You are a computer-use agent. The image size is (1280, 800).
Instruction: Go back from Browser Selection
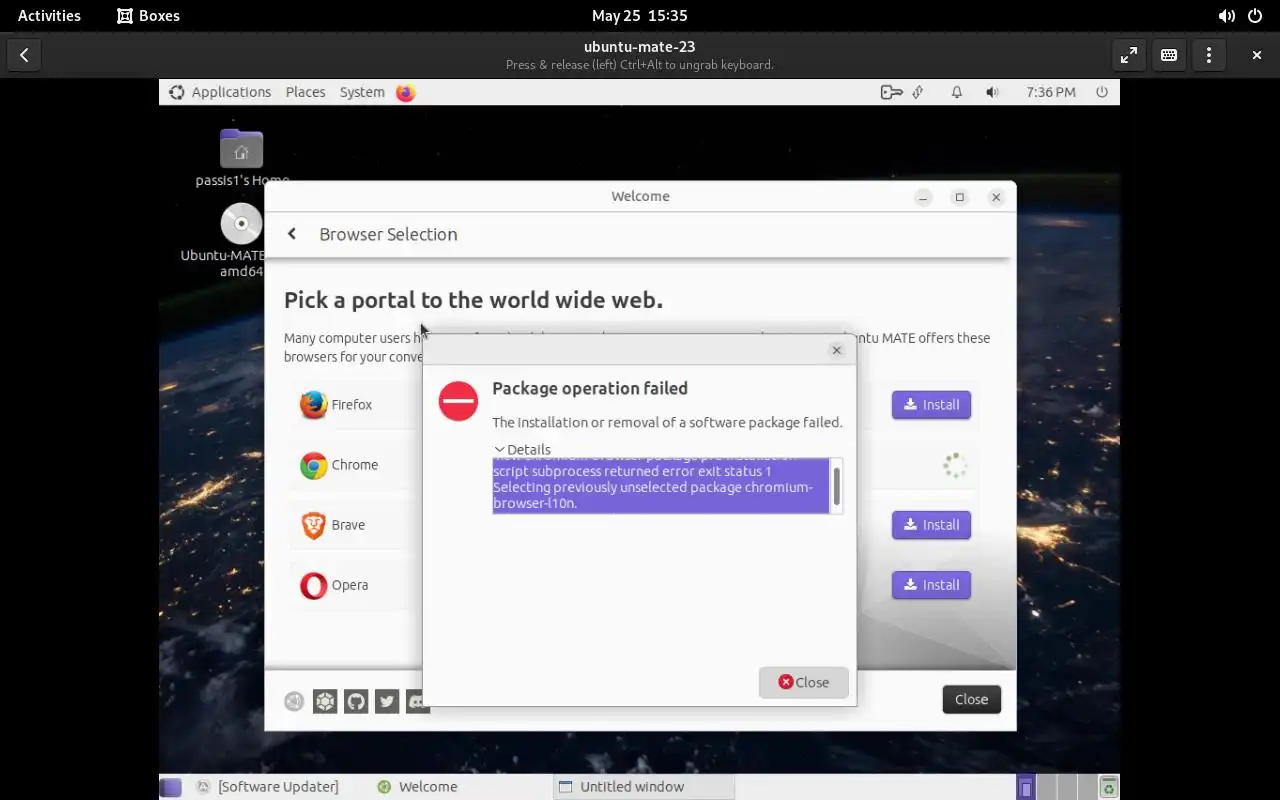pos(292,234)
